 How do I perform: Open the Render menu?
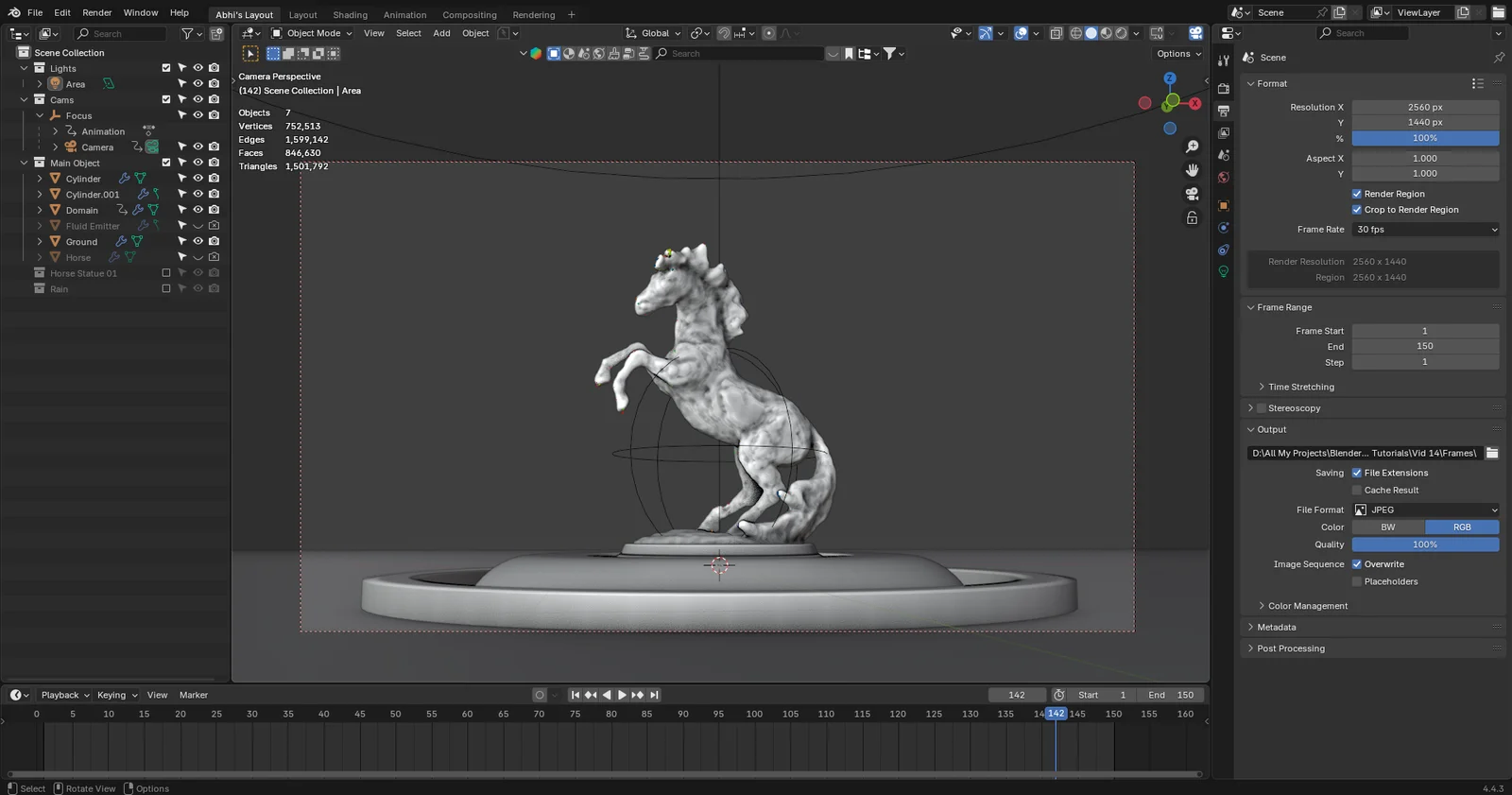point(97,13)
